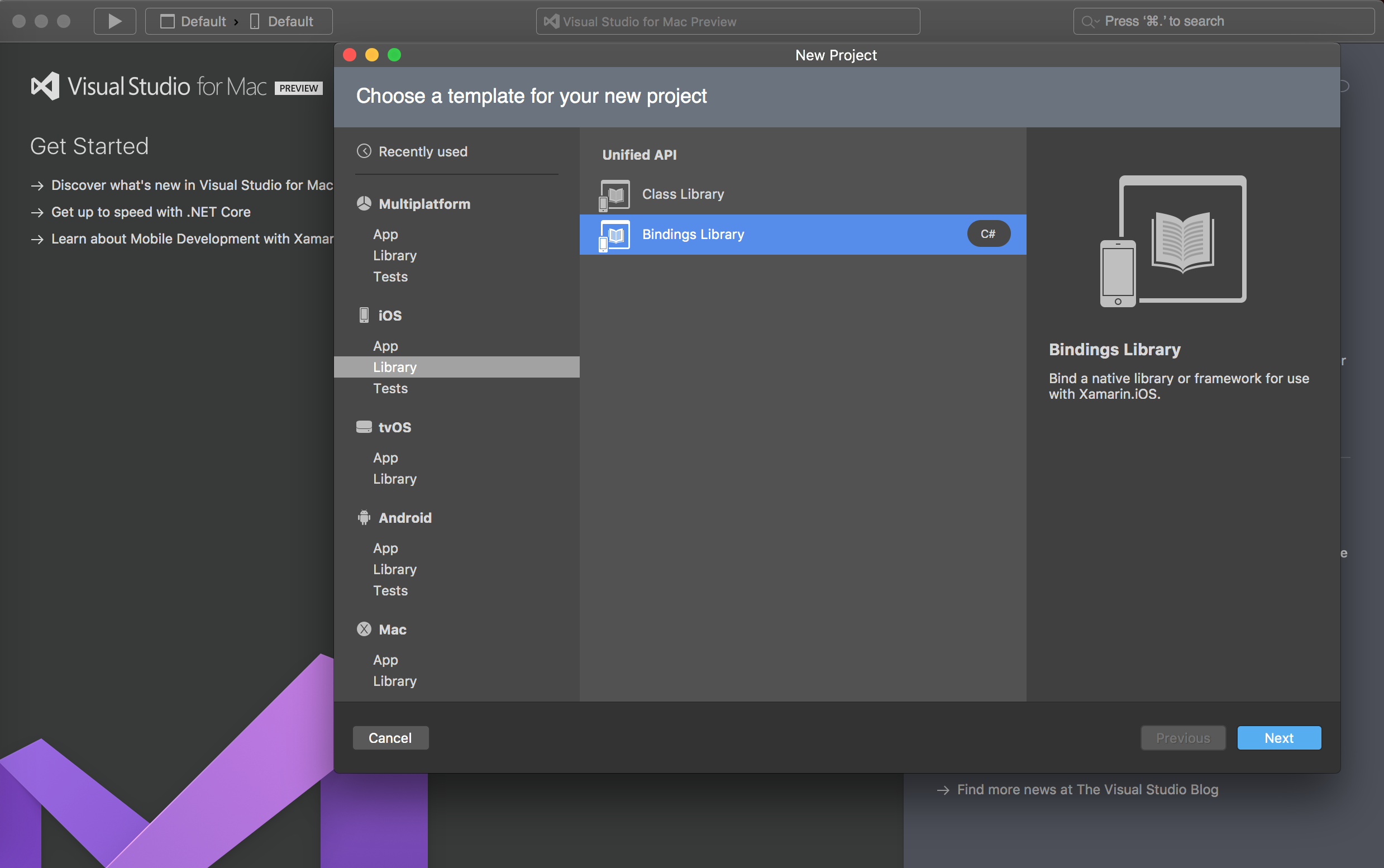Click the Android robot icon
This screenshot has width=1384, height=868.
[x=364, y=517]
